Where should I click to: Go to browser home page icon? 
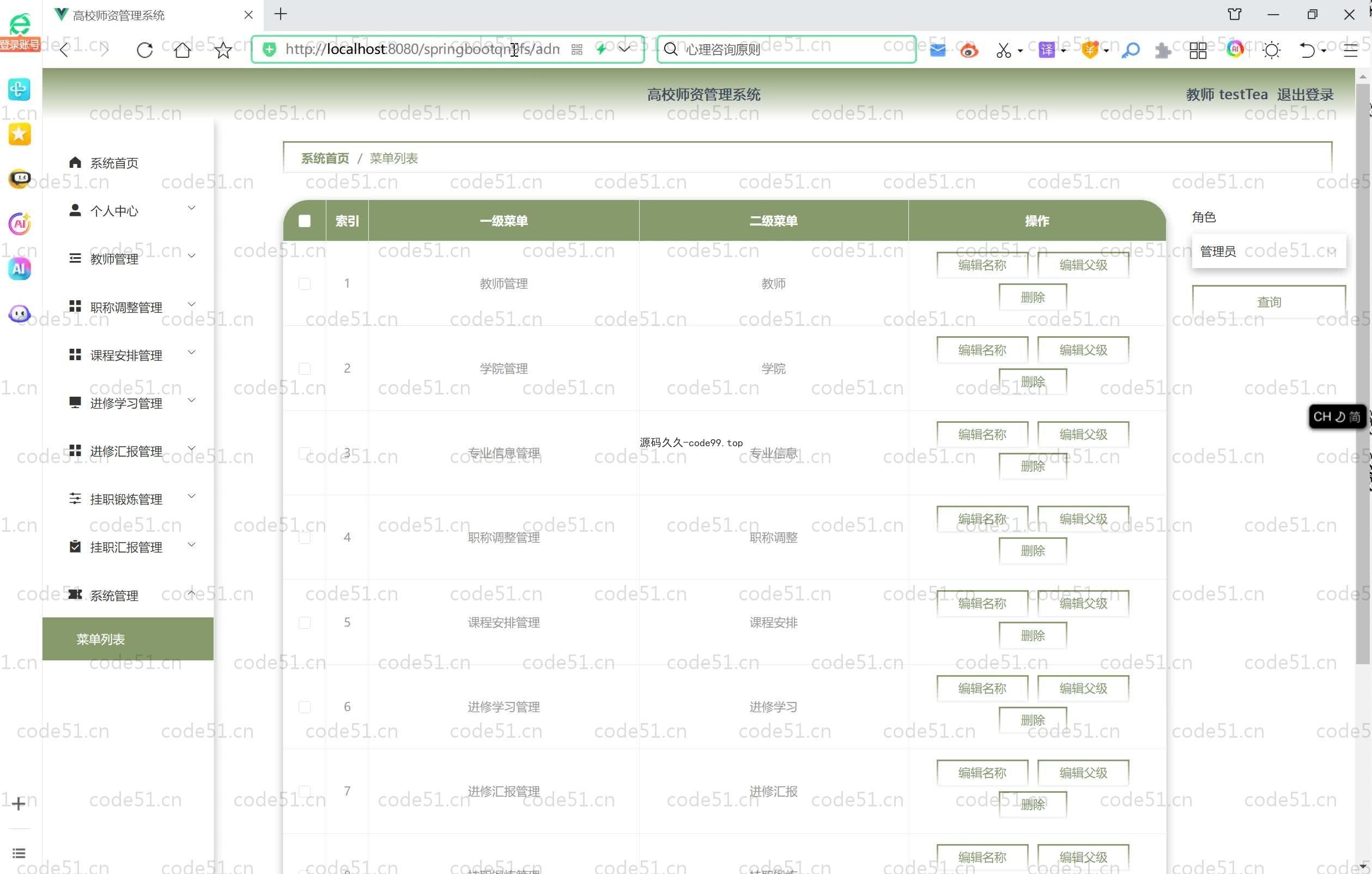point(183,50)
